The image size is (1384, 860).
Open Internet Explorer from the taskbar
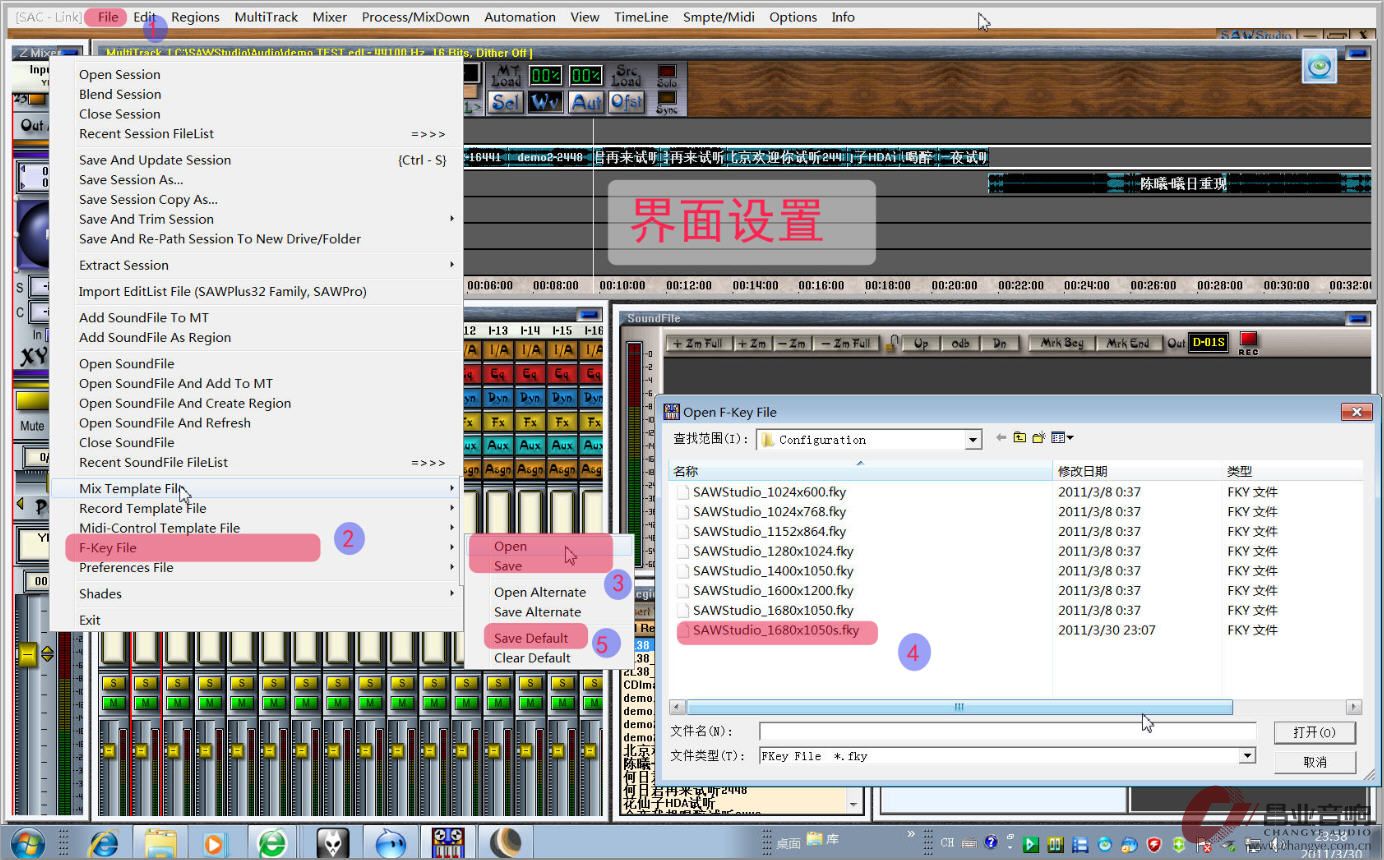coord(103,842)
